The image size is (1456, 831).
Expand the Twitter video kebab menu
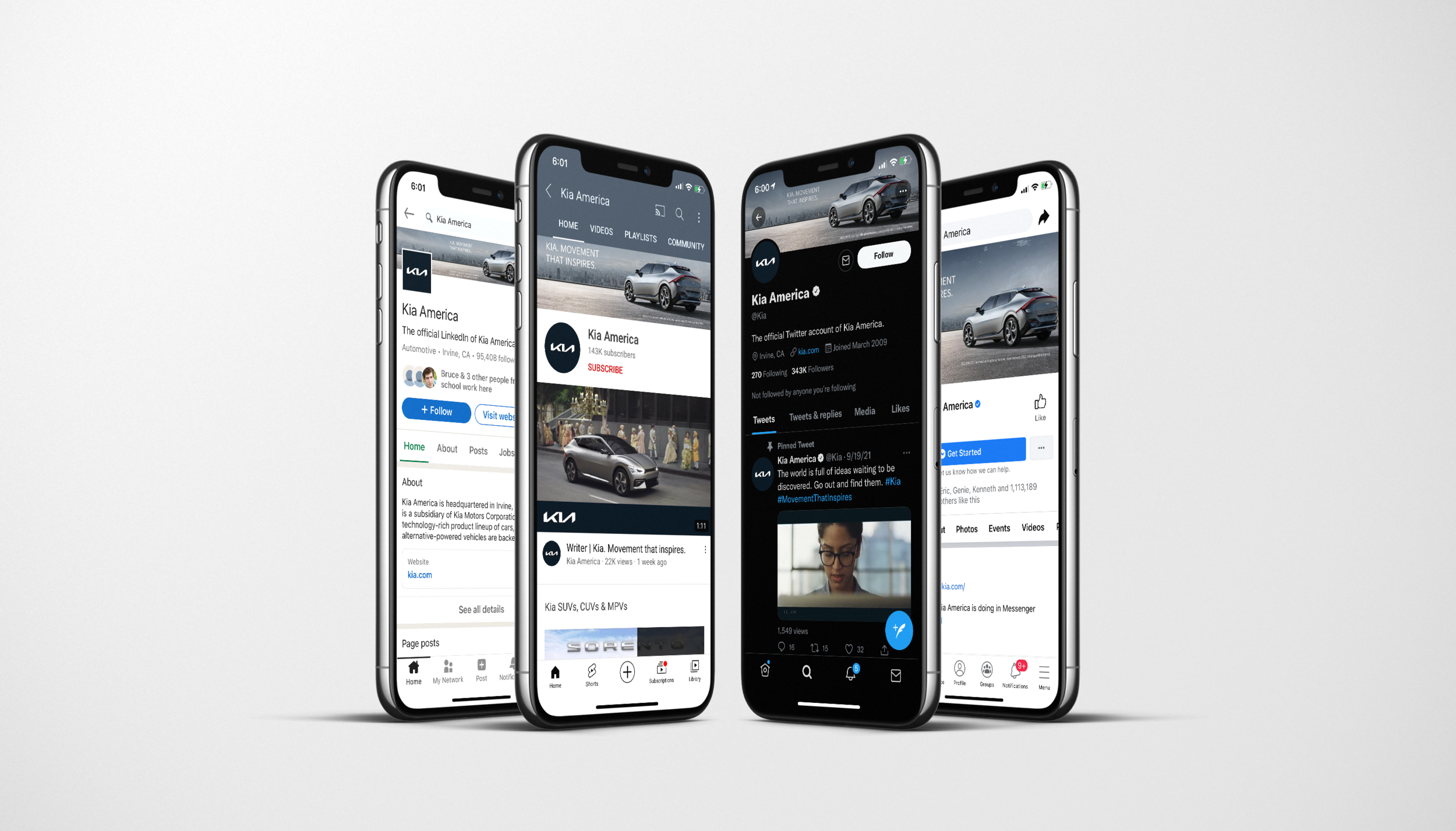click(908, 453)
